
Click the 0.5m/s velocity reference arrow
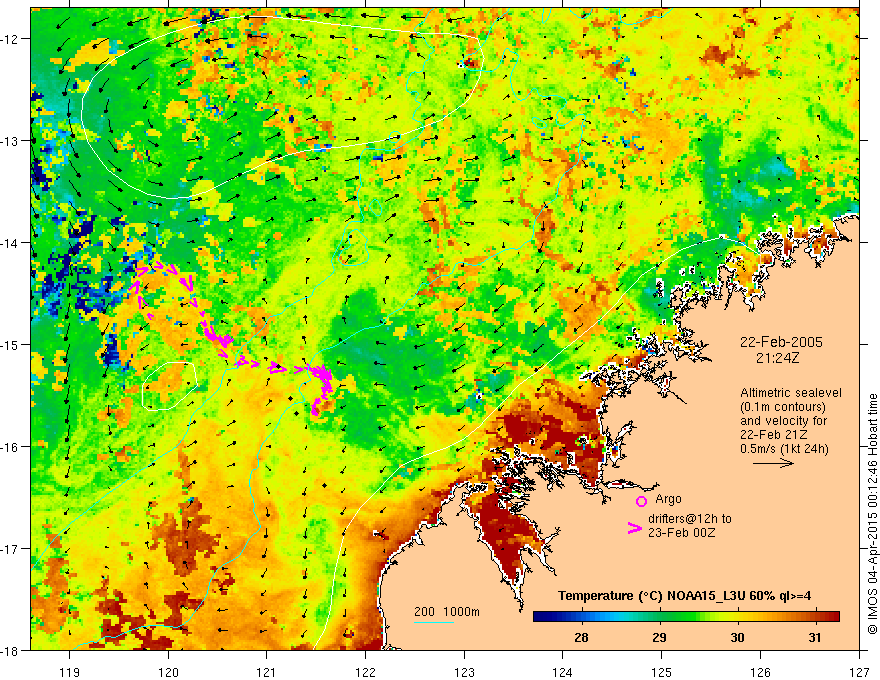point(773,463)
